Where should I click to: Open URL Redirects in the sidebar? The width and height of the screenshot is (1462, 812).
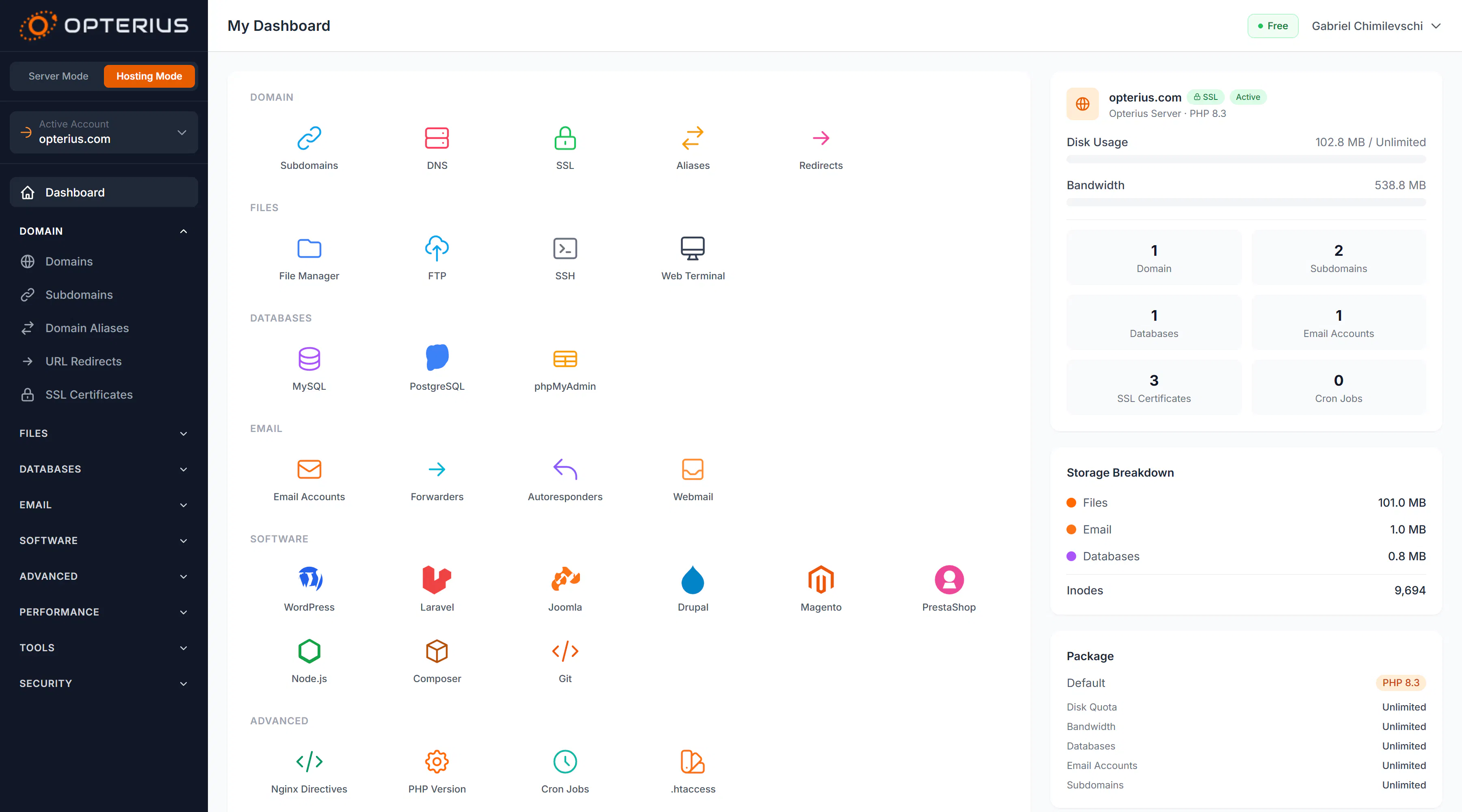coord(104,361)
